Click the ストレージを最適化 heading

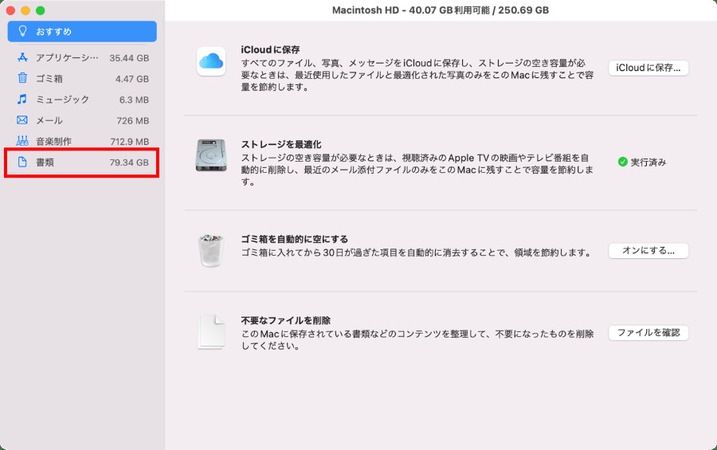[x=281, y=144]
